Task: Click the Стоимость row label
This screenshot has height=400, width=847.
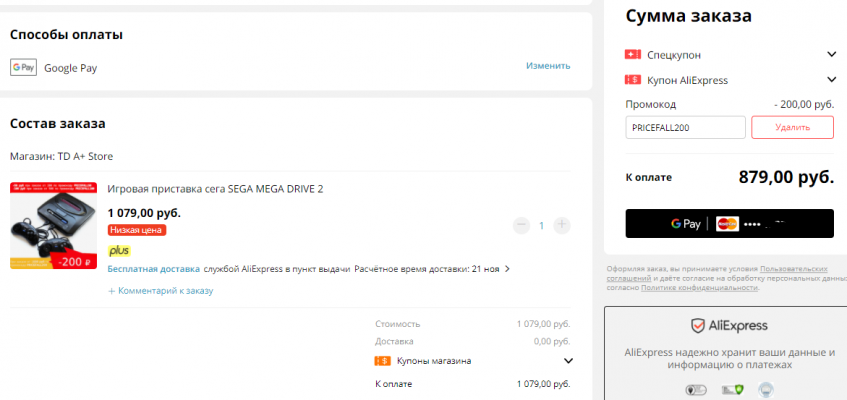Action: tap(398, 324)
